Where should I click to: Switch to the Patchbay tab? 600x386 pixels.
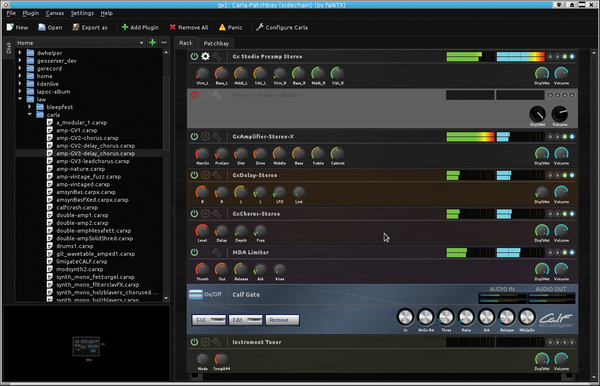(x=216, y=43)
